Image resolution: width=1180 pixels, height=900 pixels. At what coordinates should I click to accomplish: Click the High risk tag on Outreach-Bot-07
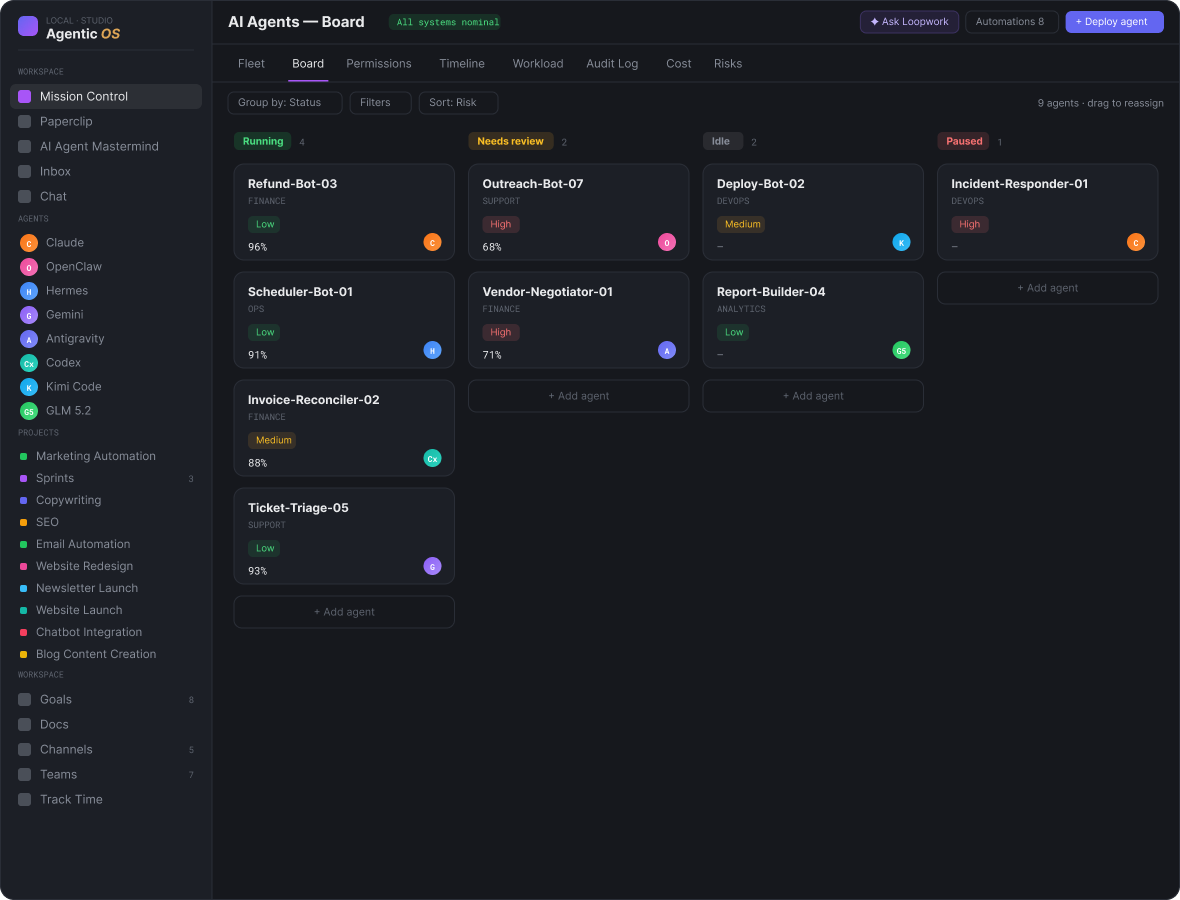point(500,224)
